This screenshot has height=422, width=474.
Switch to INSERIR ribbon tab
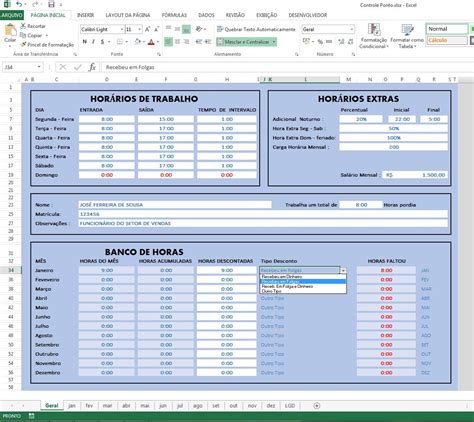coord(85,15)
